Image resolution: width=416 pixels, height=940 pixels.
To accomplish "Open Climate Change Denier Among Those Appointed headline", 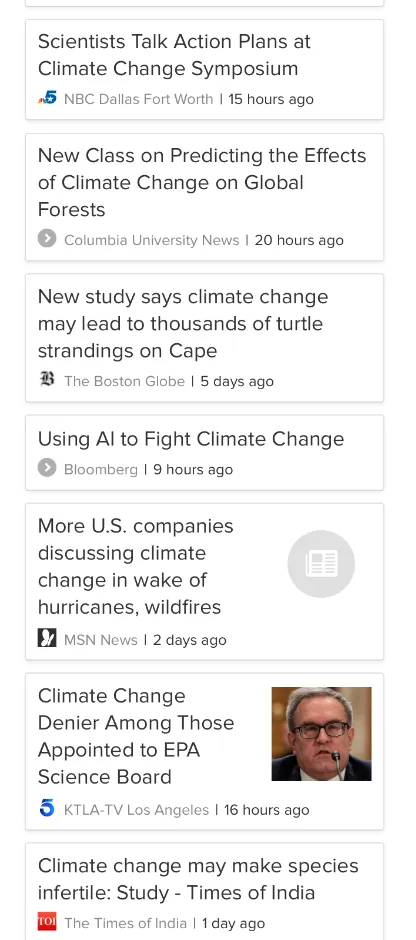I will (136, 736).
